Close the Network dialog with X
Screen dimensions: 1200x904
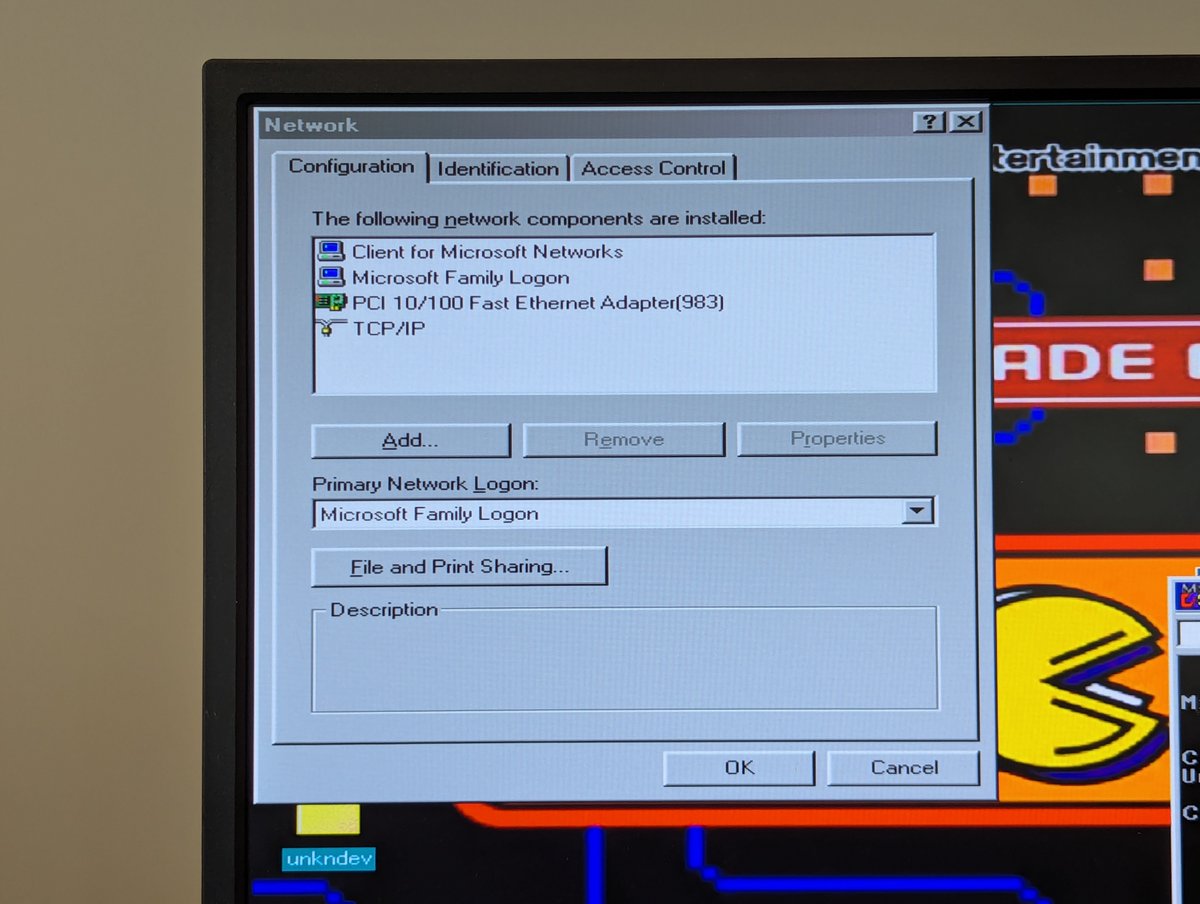click(x=964, y=122)
